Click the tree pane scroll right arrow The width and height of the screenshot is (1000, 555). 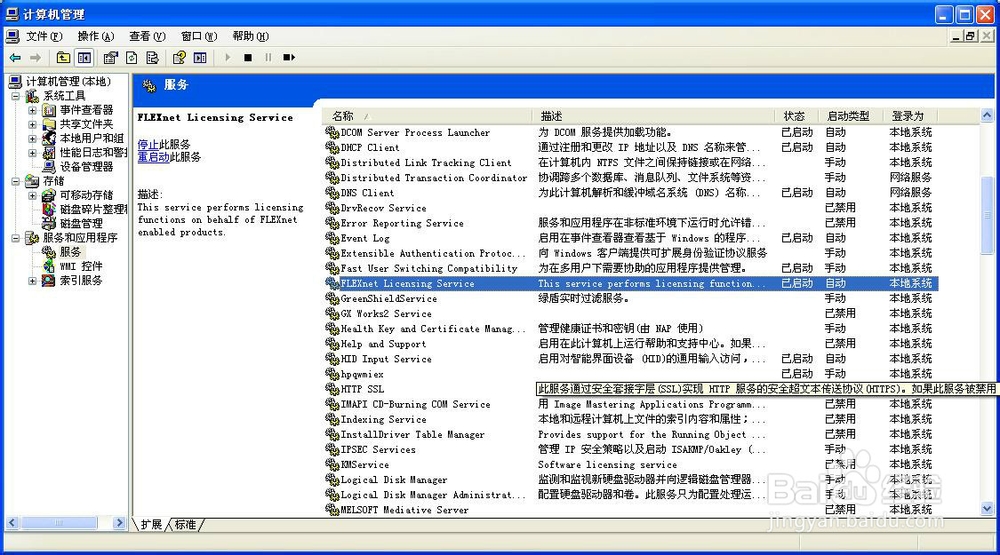click(x=119, y=522)
